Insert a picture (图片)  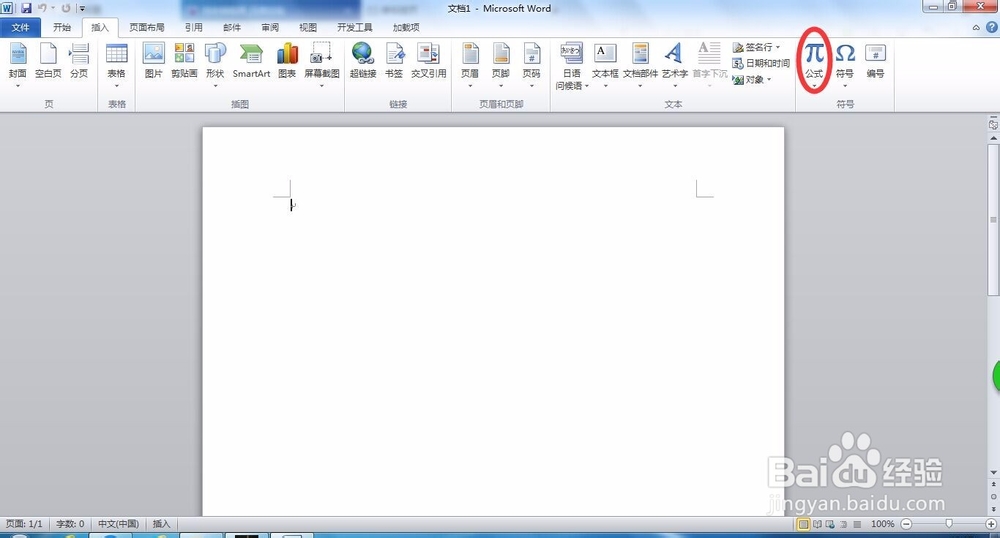(x=153, y=62)
